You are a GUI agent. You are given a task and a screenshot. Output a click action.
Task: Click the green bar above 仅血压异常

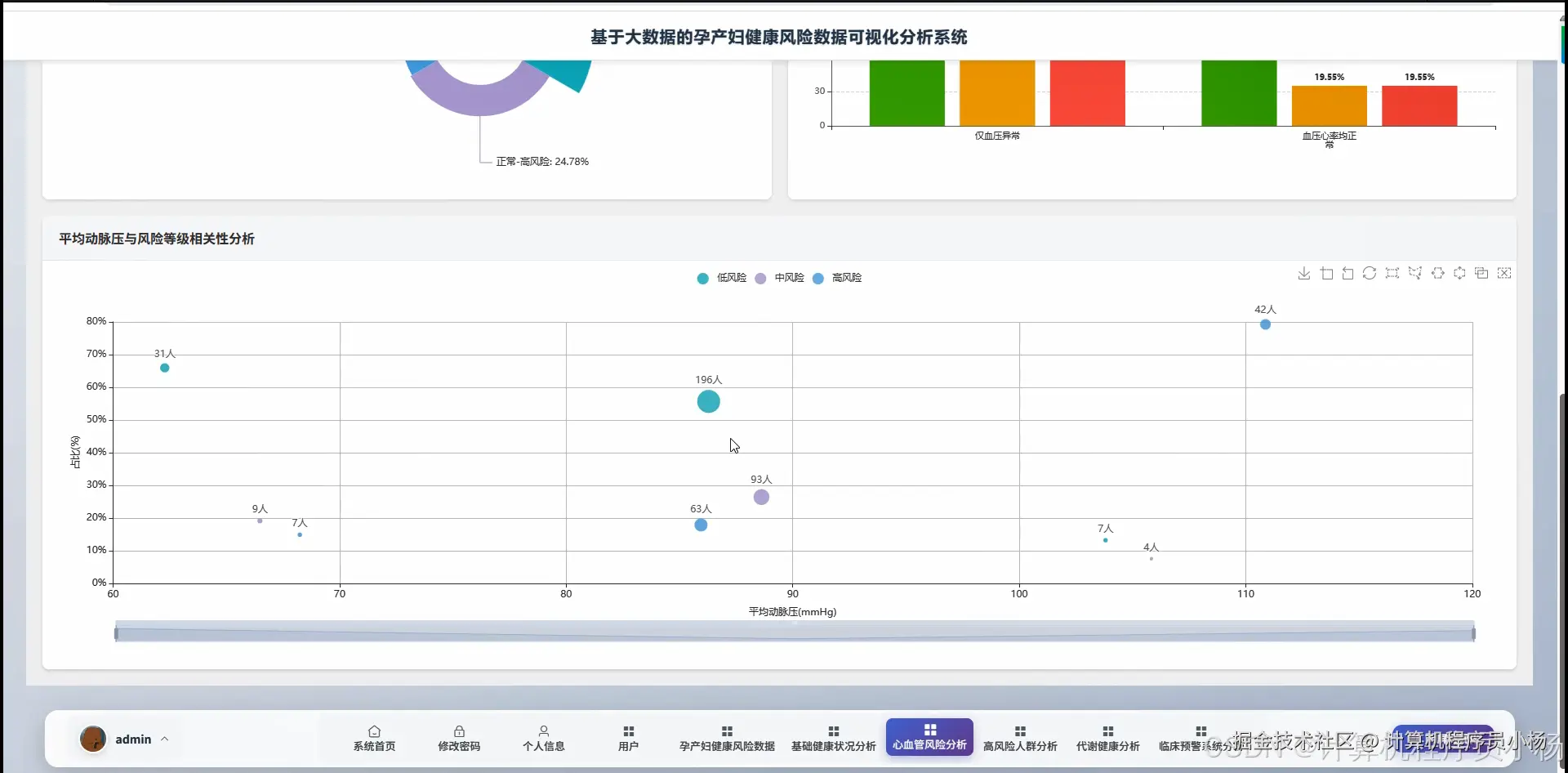tap(906, 92)
